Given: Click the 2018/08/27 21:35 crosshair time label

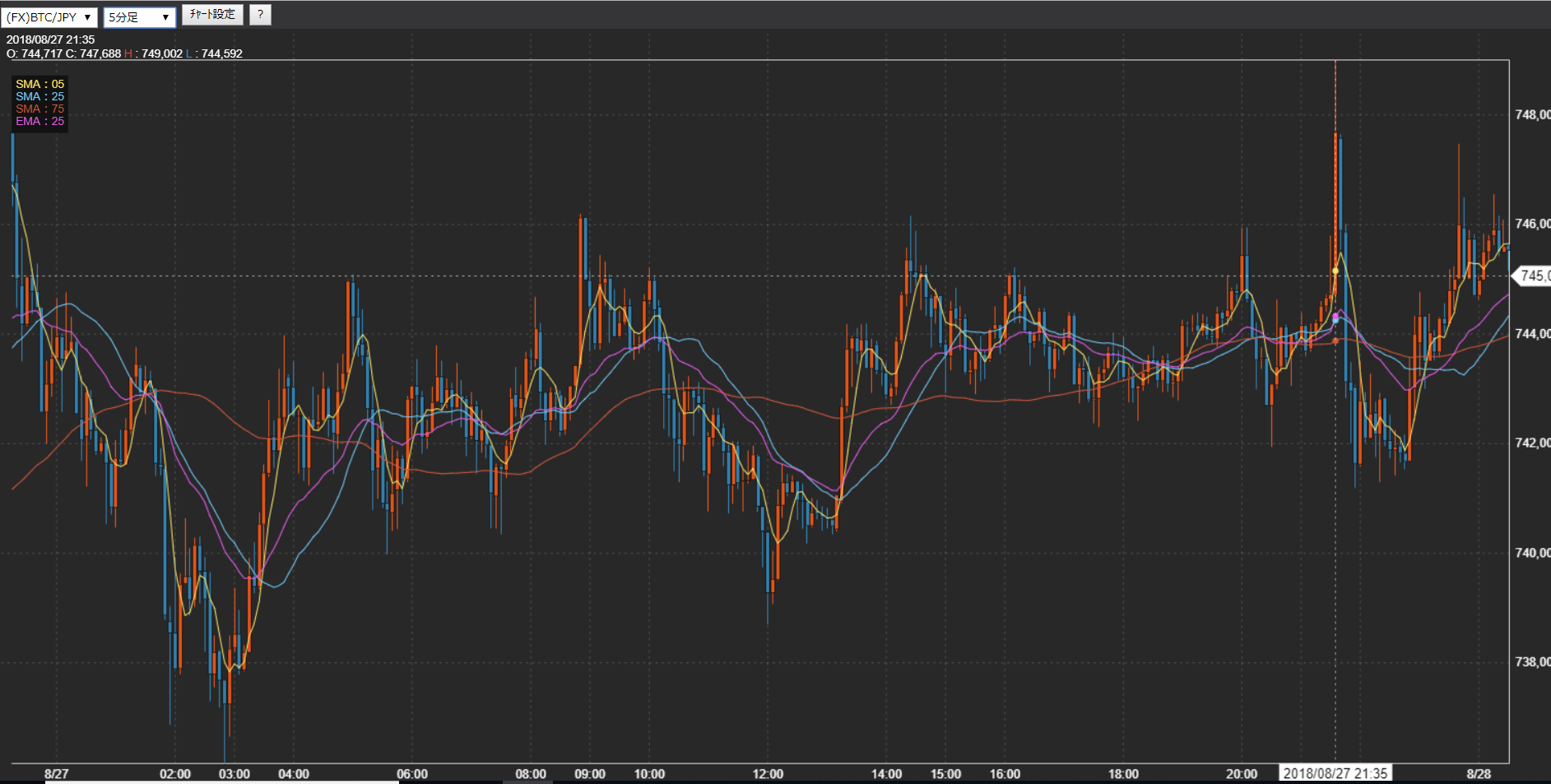Looking at the screenshot, I should [1335, 773].
